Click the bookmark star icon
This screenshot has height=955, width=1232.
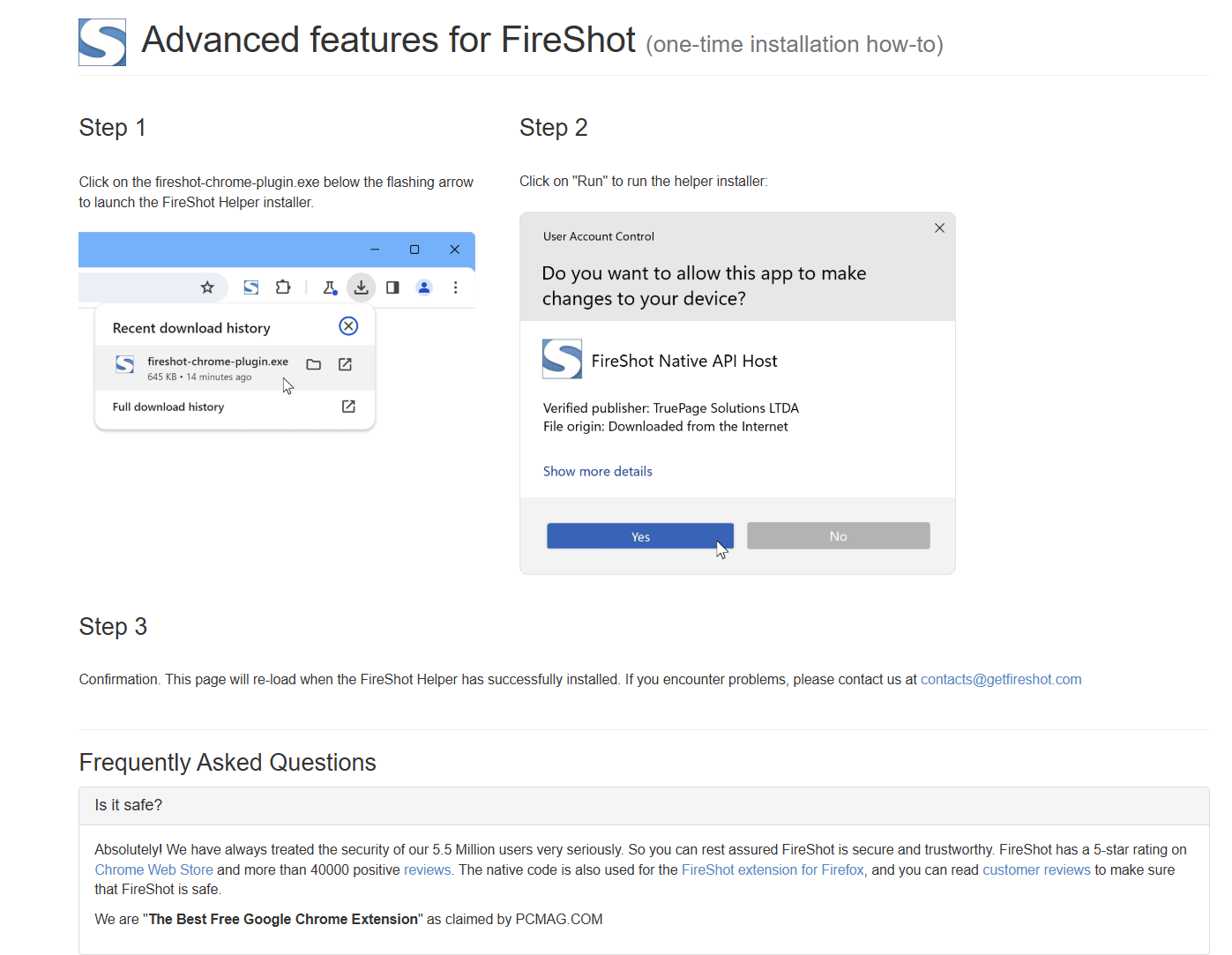tap(207, 287)
